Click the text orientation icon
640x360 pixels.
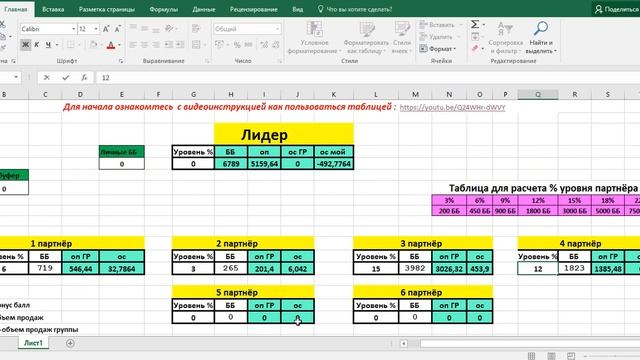pyautogui.click(x=169, y=28)
